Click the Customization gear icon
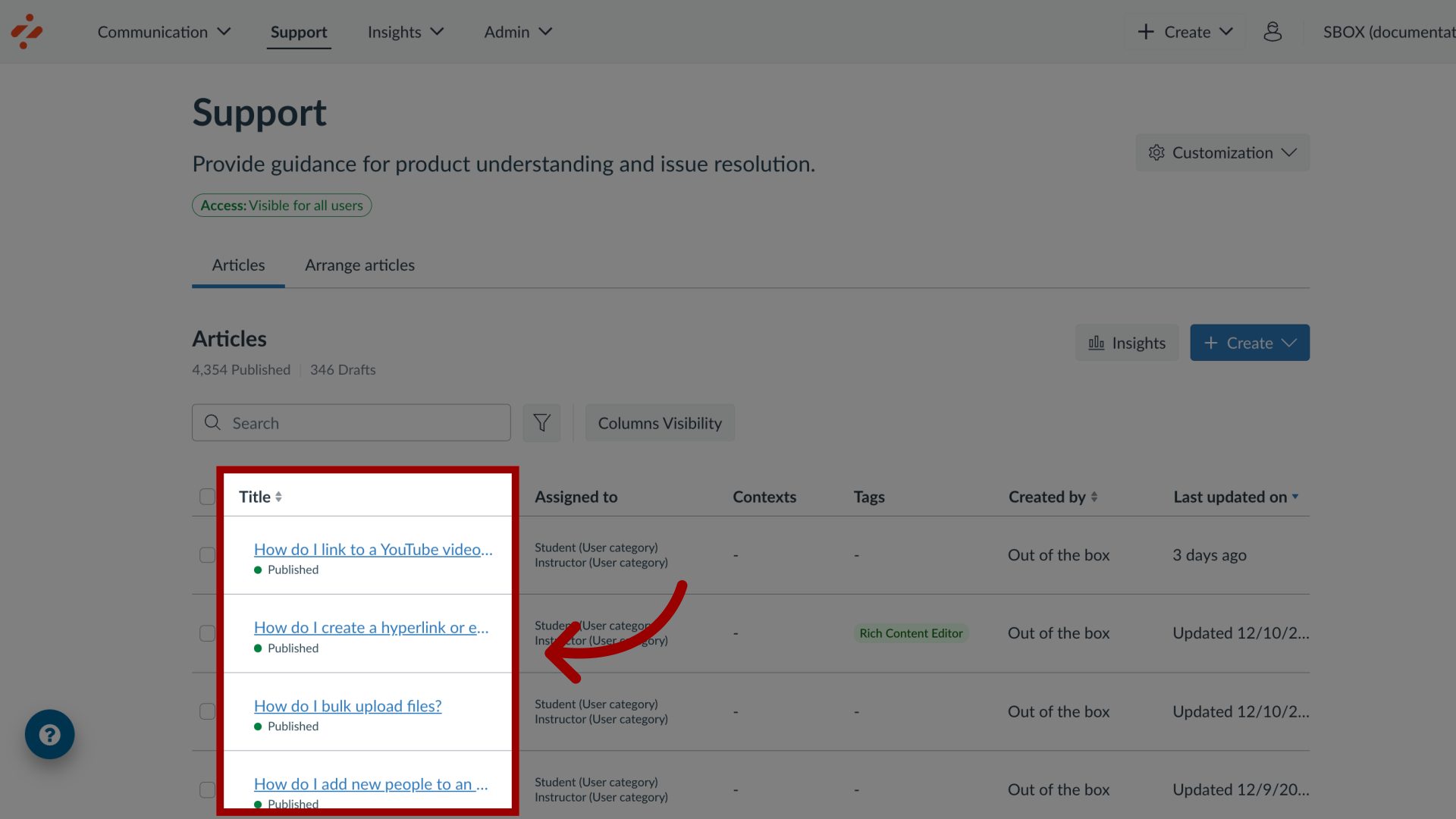Screen dimensions: 1456x819 [x=1156, y=152]
